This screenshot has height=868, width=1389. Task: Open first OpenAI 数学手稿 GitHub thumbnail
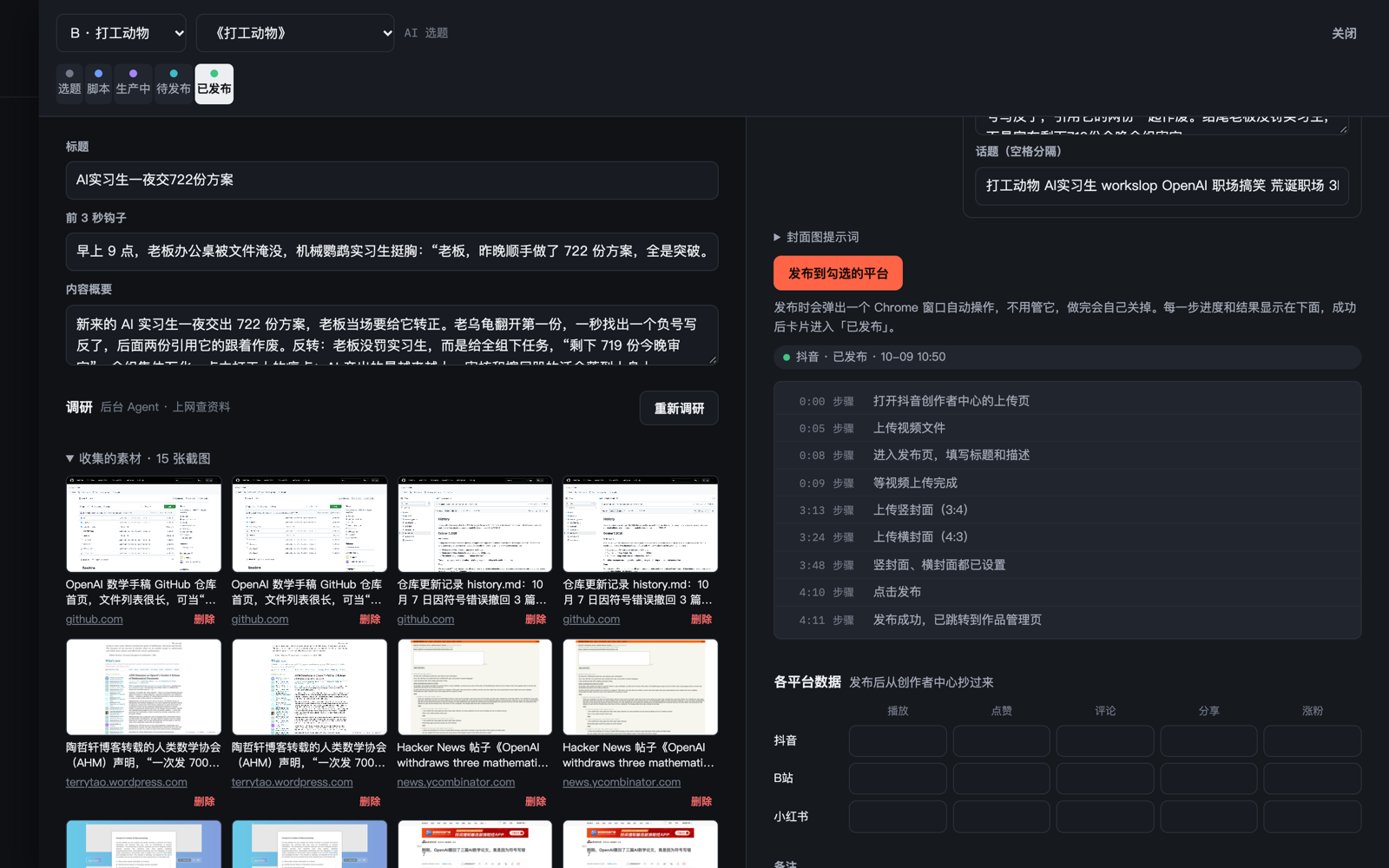coord(144,523)
